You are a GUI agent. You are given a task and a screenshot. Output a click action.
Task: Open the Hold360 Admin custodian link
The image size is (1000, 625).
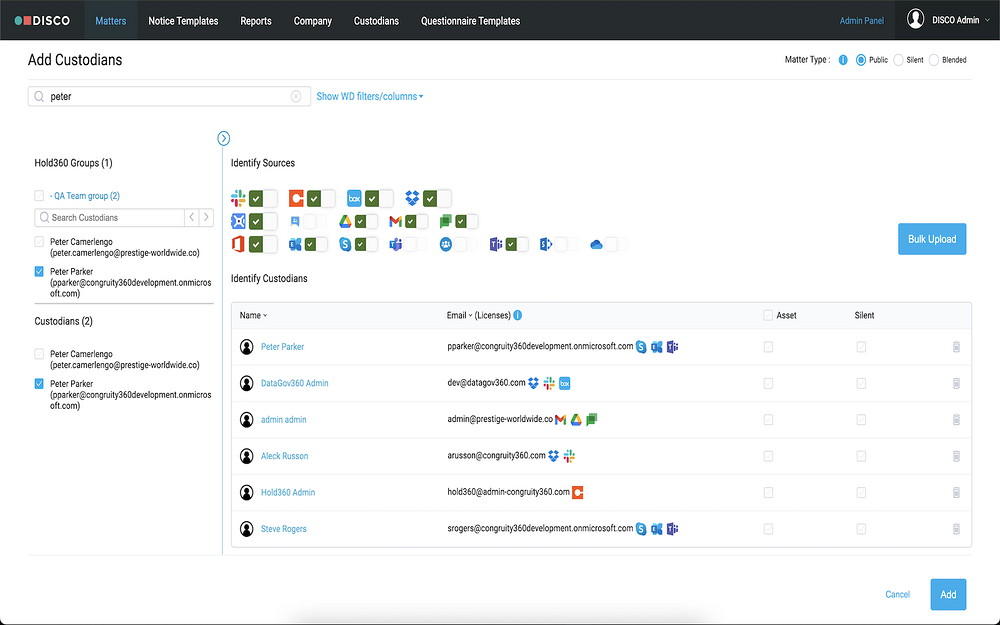pyautogui.click(x=288, y=492)
